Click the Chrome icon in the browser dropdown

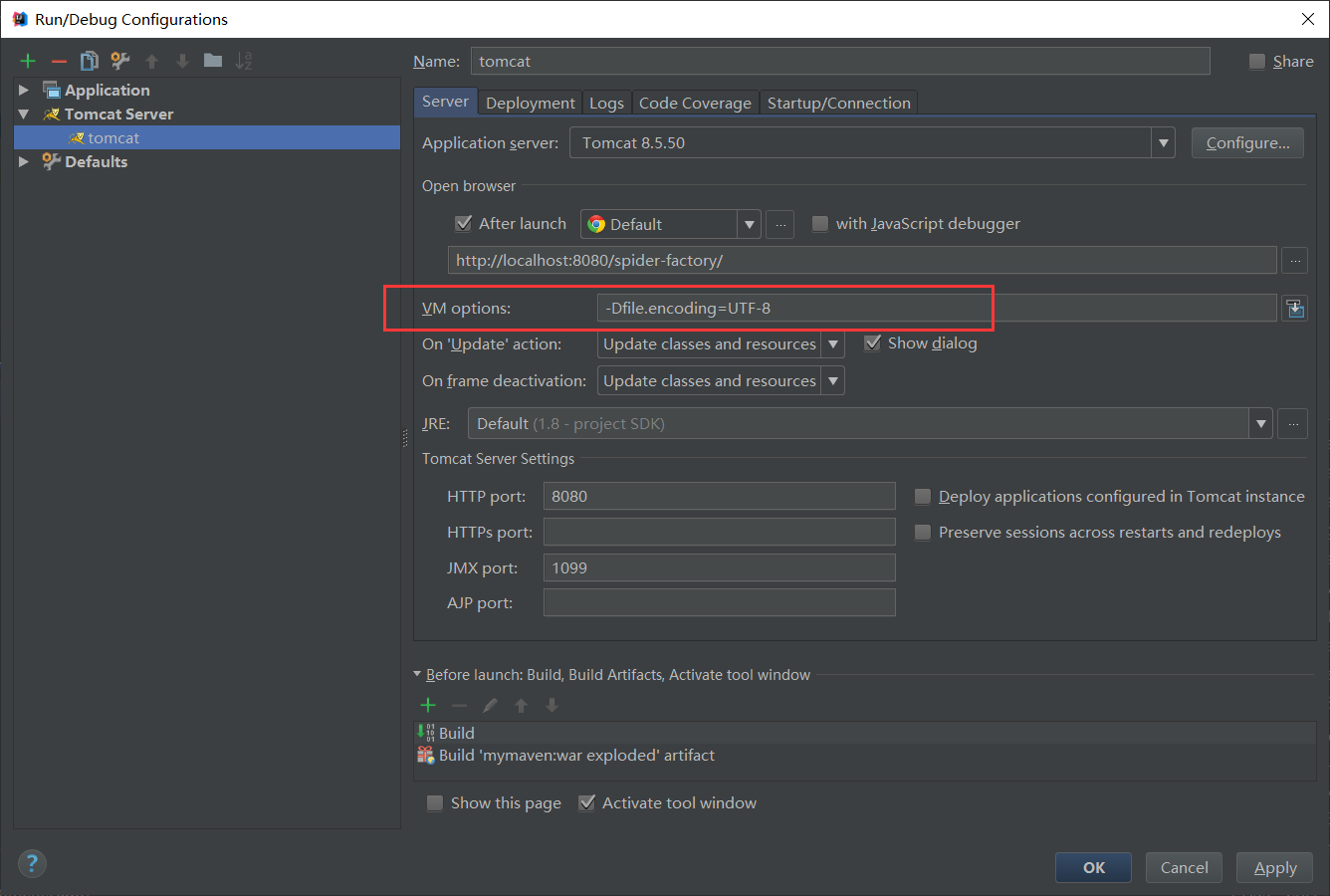tap(596, 224)
